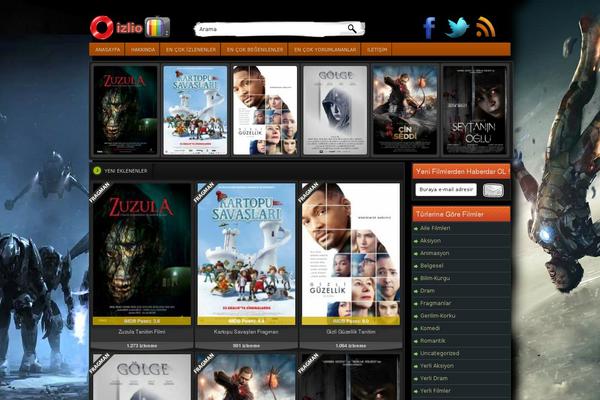Screen dimensions: 600x400
Task: Click the Türlerine Göre Filmler heading
Action: 450,214
